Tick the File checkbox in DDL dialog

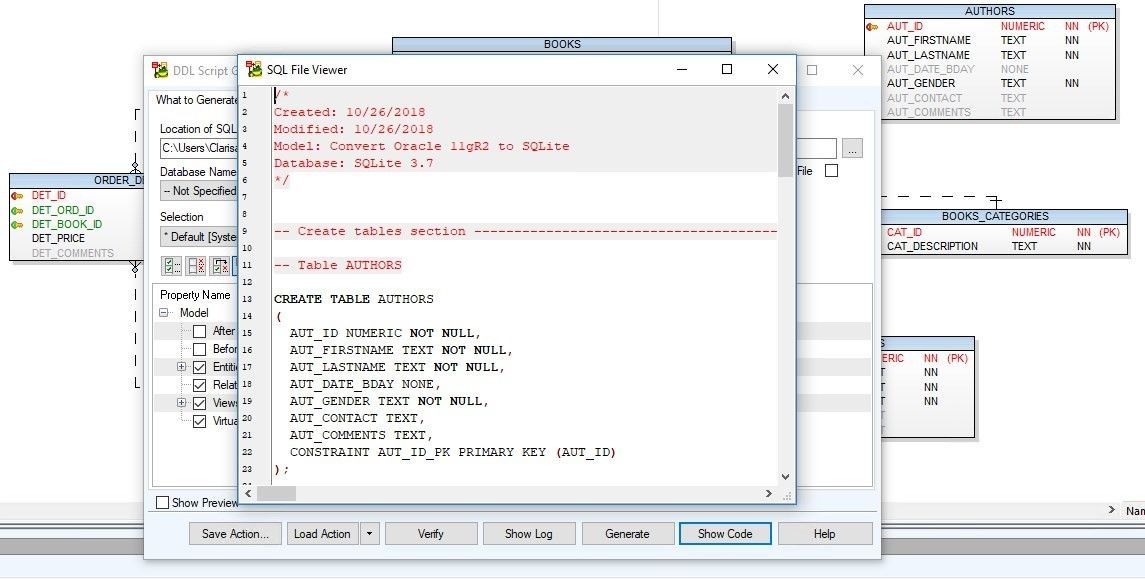pyautogui.click(x=831, y=171)
